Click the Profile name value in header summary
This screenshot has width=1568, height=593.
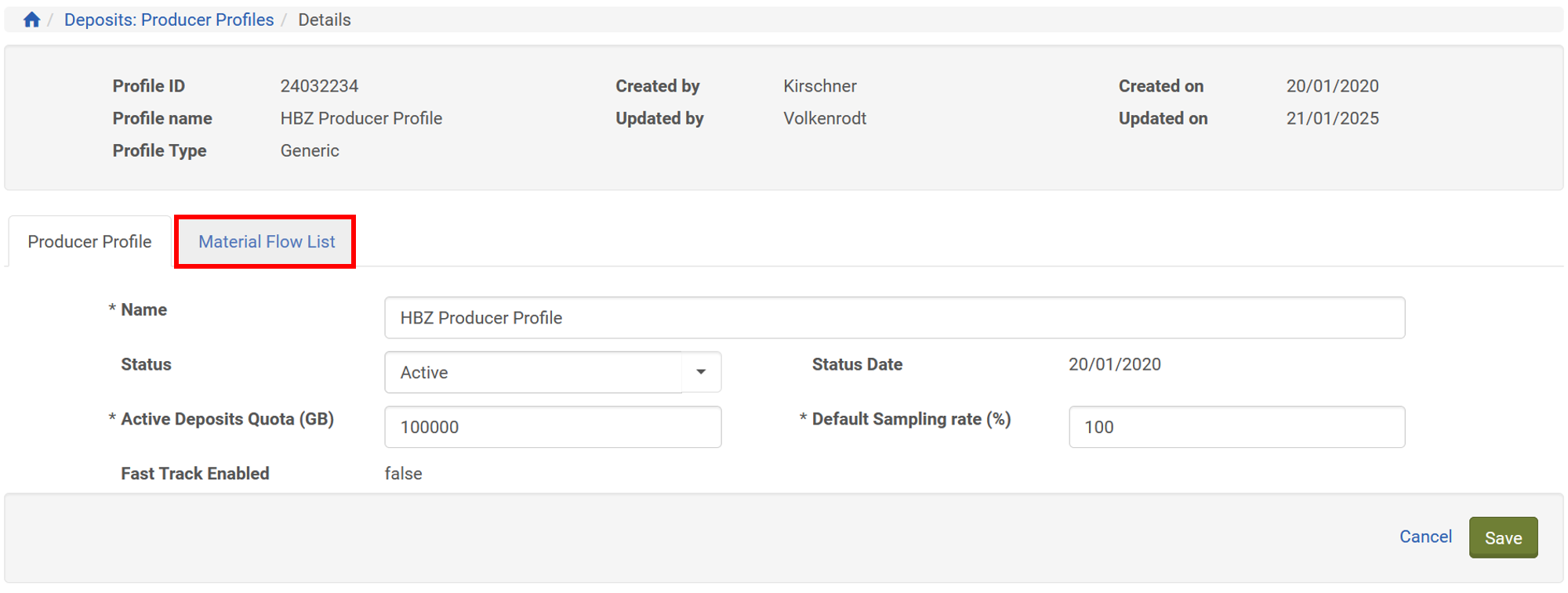click(361, 118)
